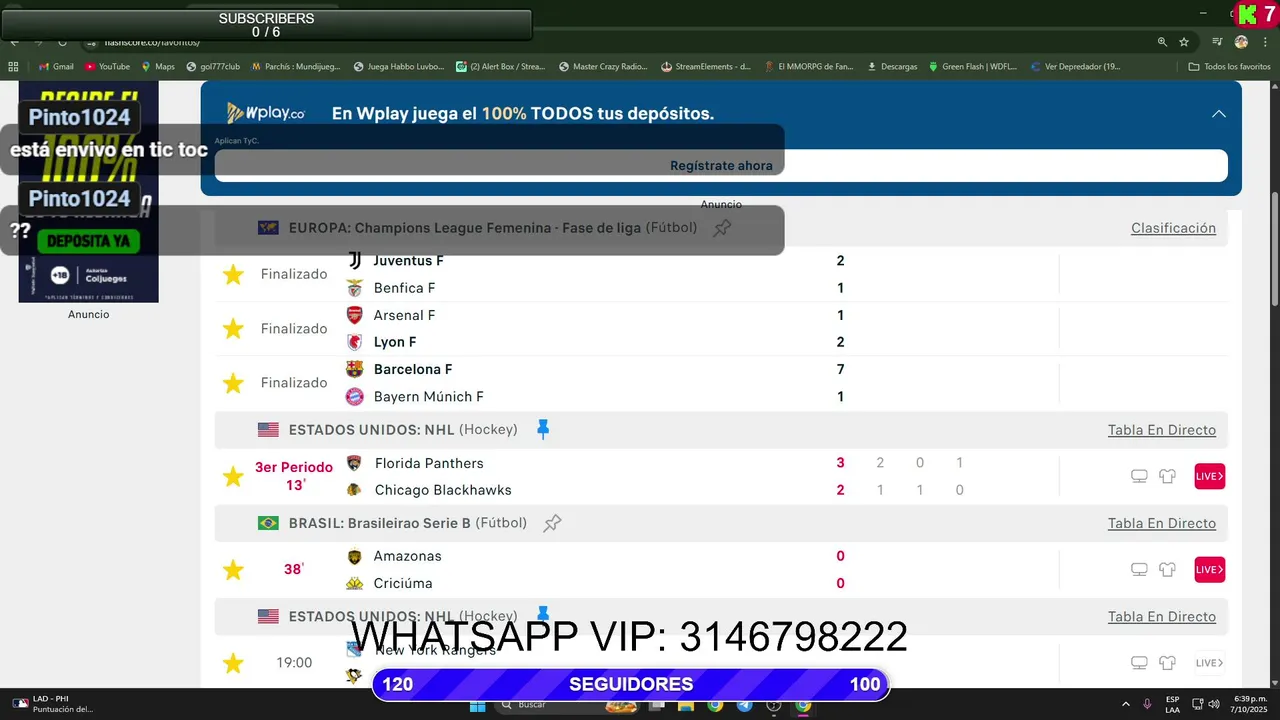Click zoom magnifier icon in address bar
This screenshot has width=1280, height=720.
pos(1162,42)
